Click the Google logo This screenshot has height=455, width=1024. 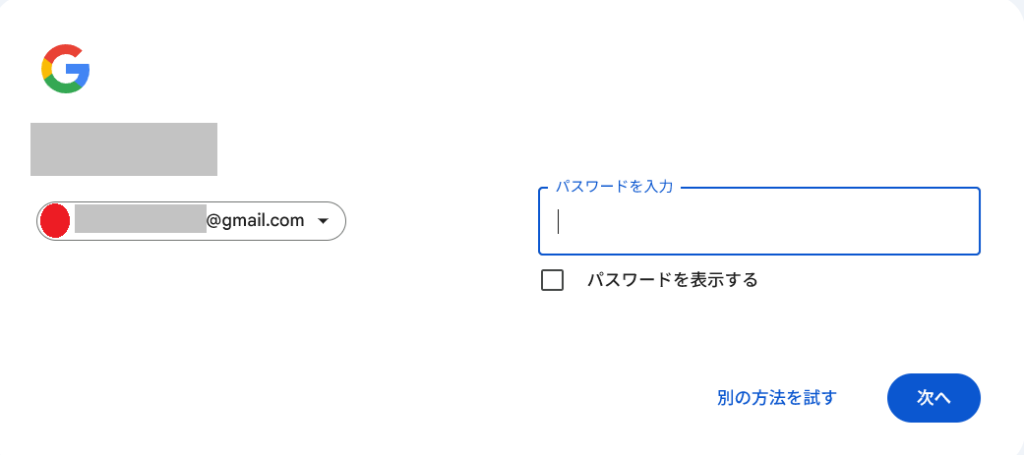tap(66, 69)
